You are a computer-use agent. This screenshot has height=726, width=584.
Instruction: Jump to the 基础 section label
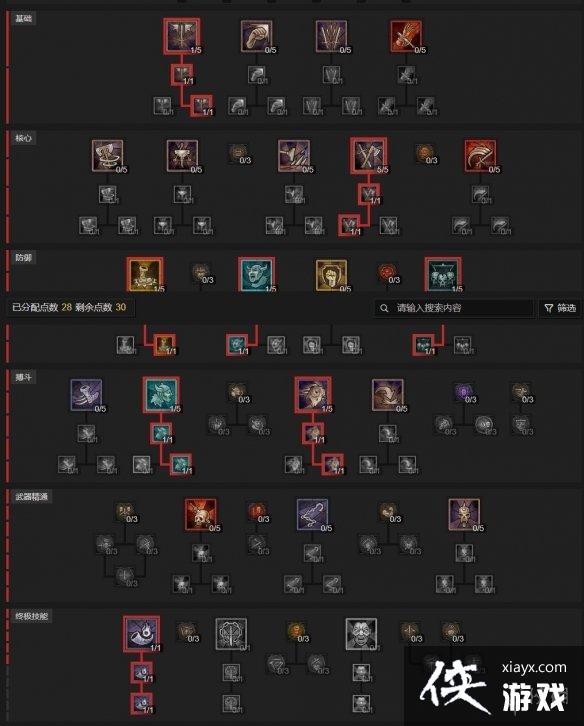point(24,19)
